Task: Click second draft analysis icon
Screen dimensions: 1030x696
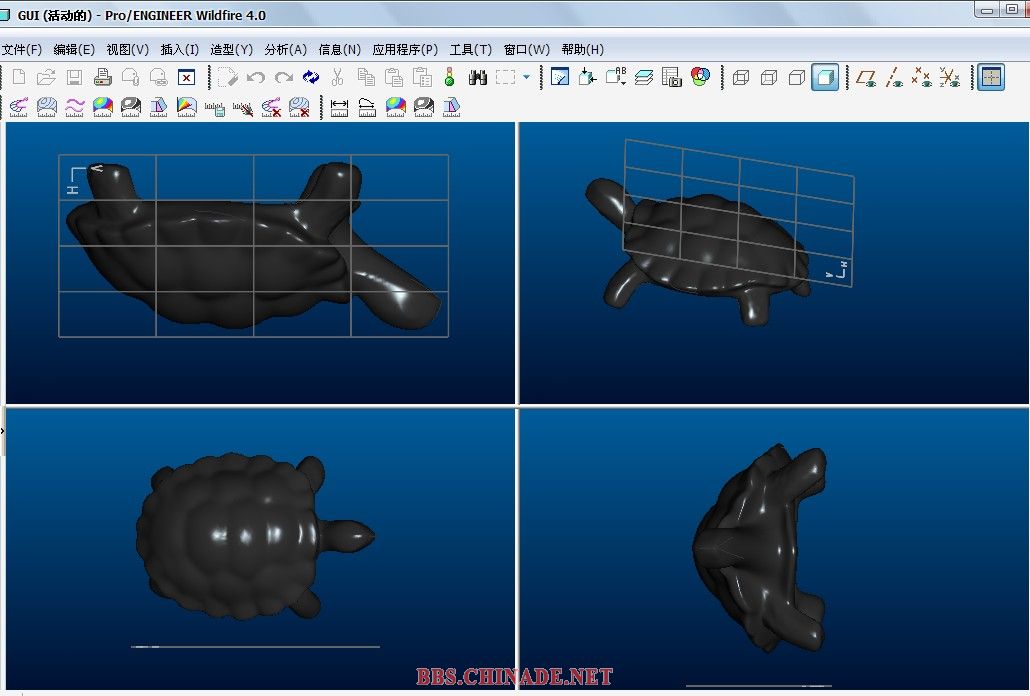Action: [451, 107]
